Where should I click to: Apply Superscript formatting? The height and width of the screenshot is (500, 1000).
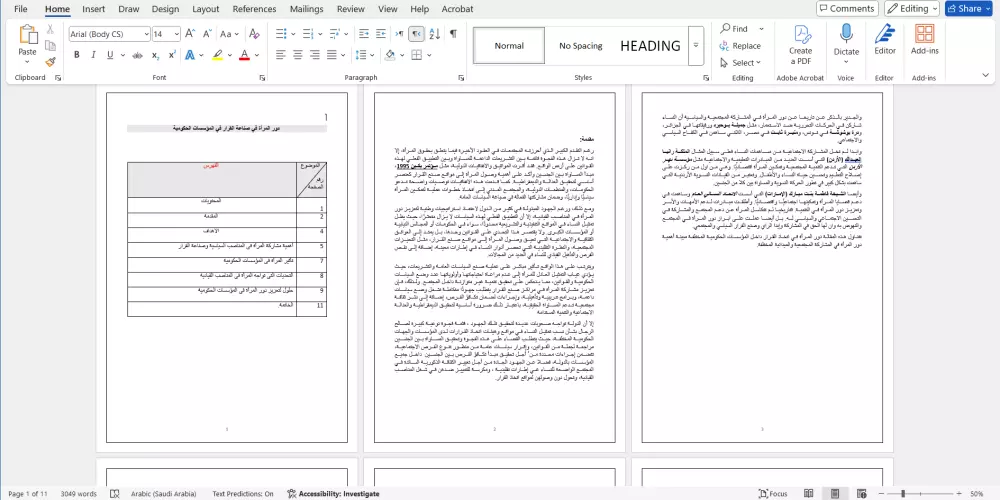tap(172, 55)
